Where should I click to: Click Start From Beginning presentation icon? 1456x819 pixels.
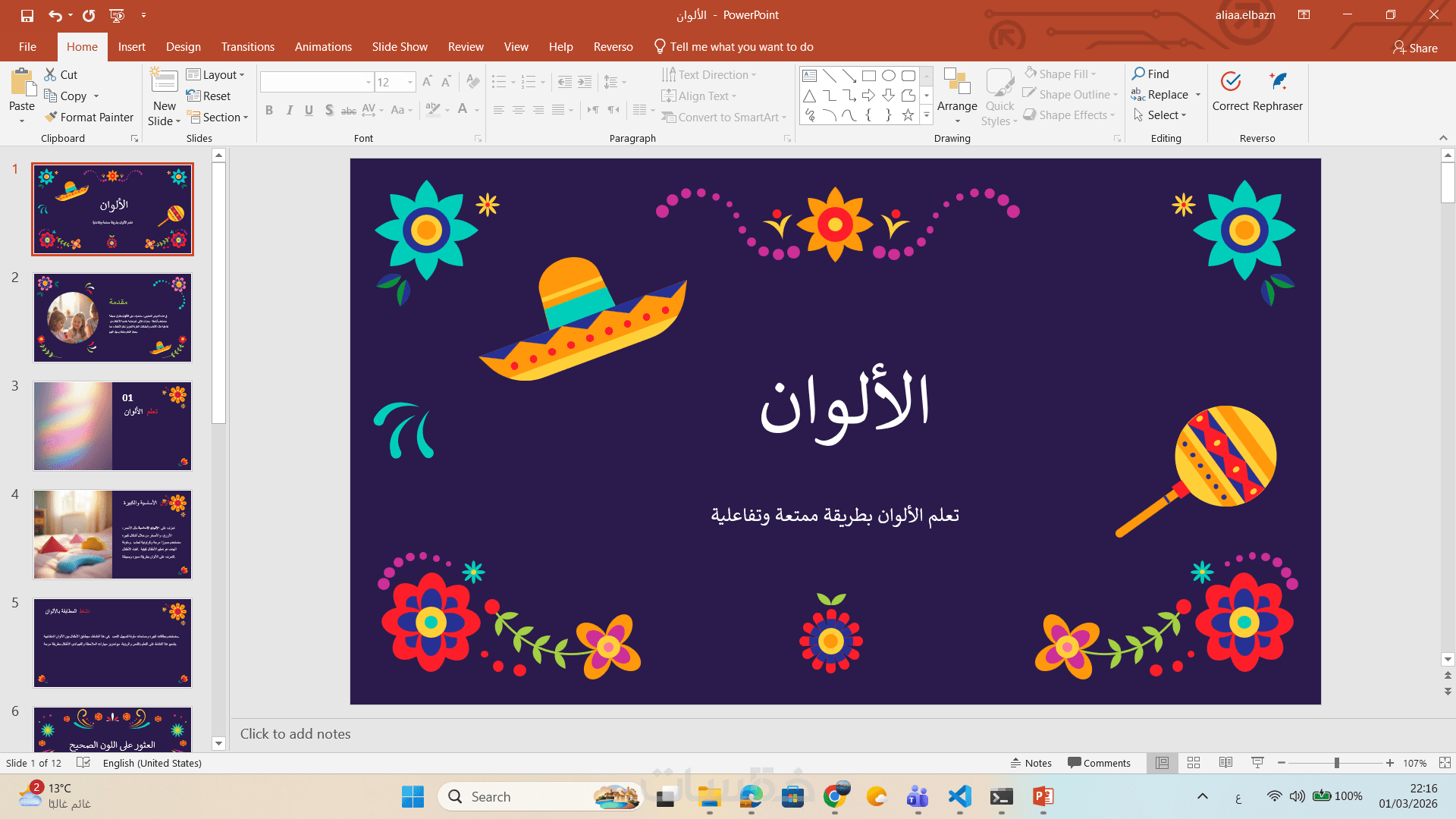[x=117, y=15]
